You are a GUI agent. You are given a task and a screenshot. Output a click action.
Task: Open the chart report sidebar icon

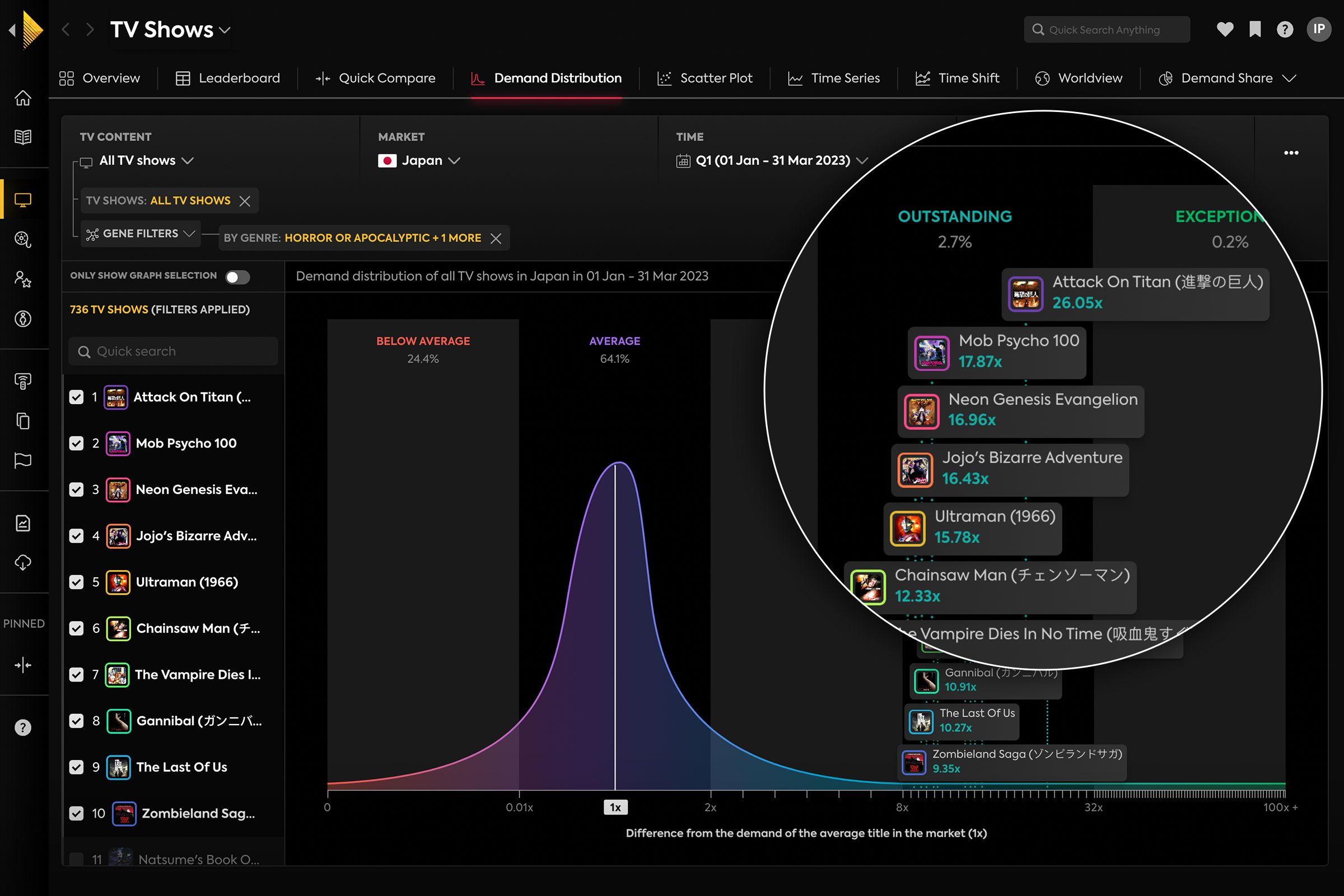(23, 524)
